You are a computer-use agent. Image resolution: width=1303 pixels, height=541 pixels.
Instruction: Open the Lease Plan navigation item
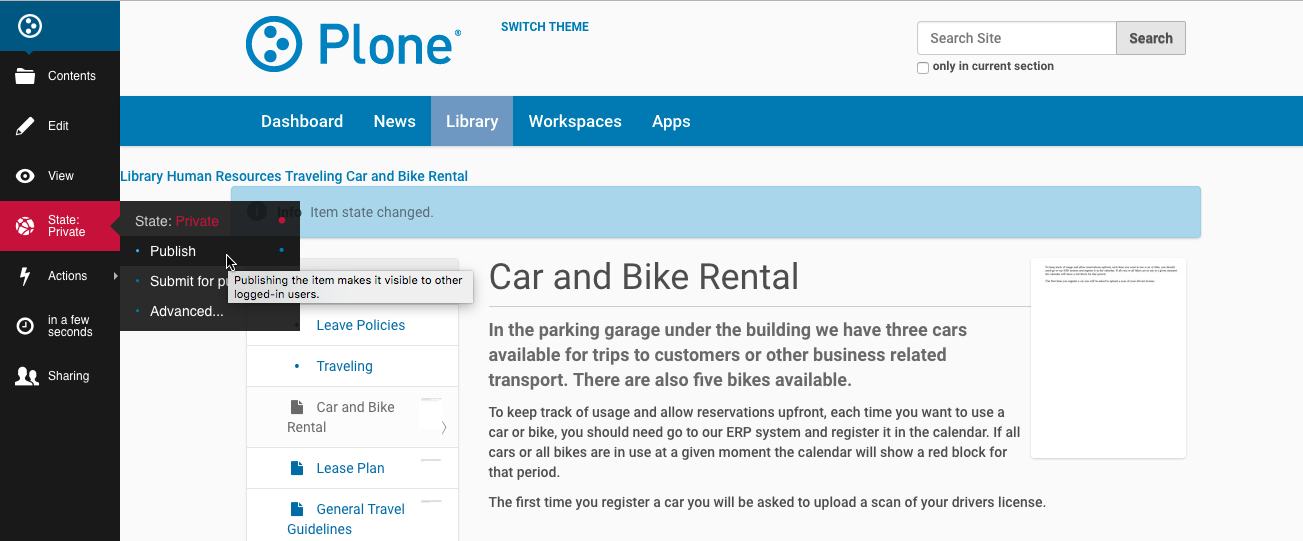(x=350, y=468)
